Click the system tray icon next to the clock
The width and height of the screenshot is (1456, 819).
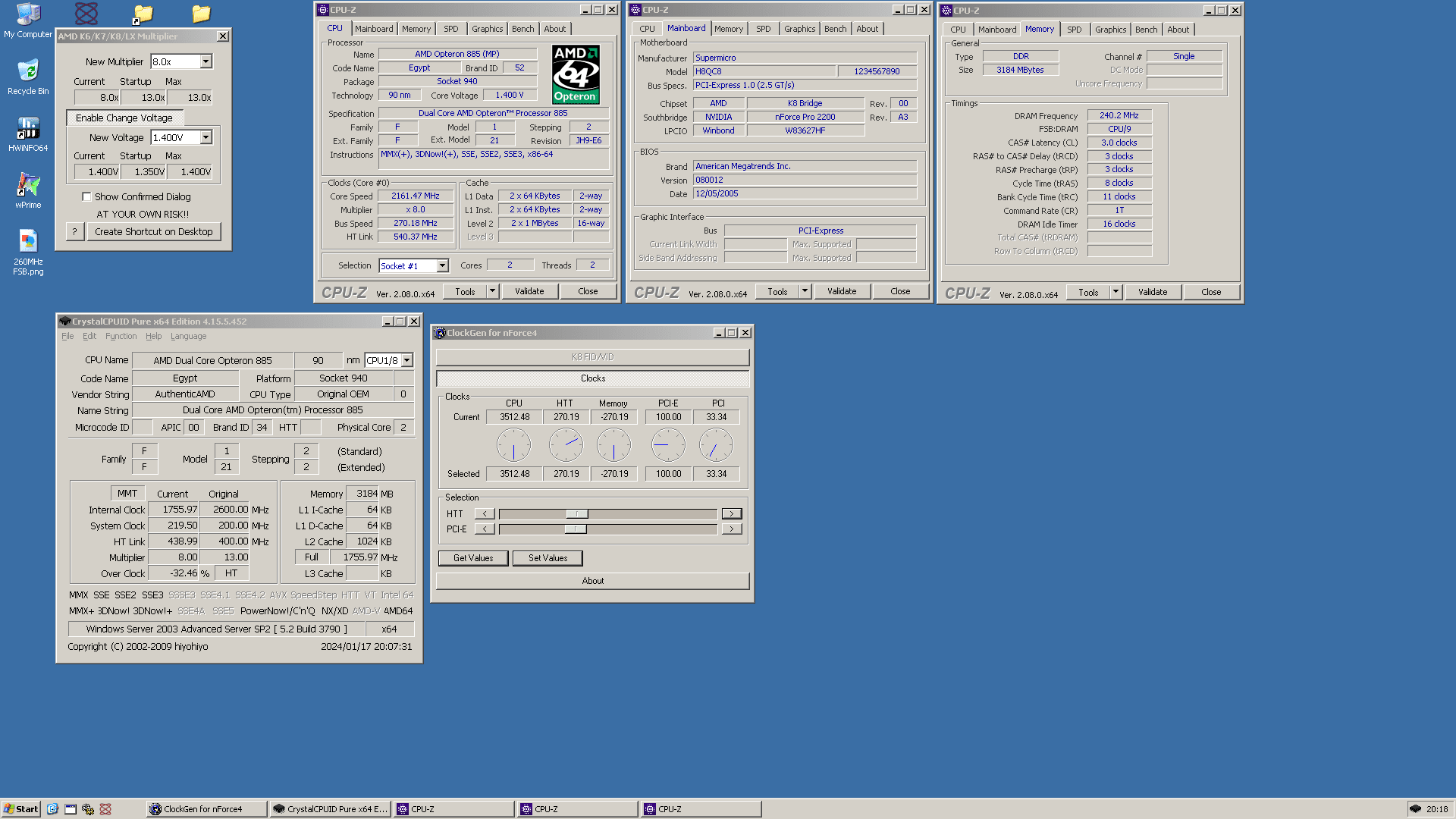(x=1415, y=809)
